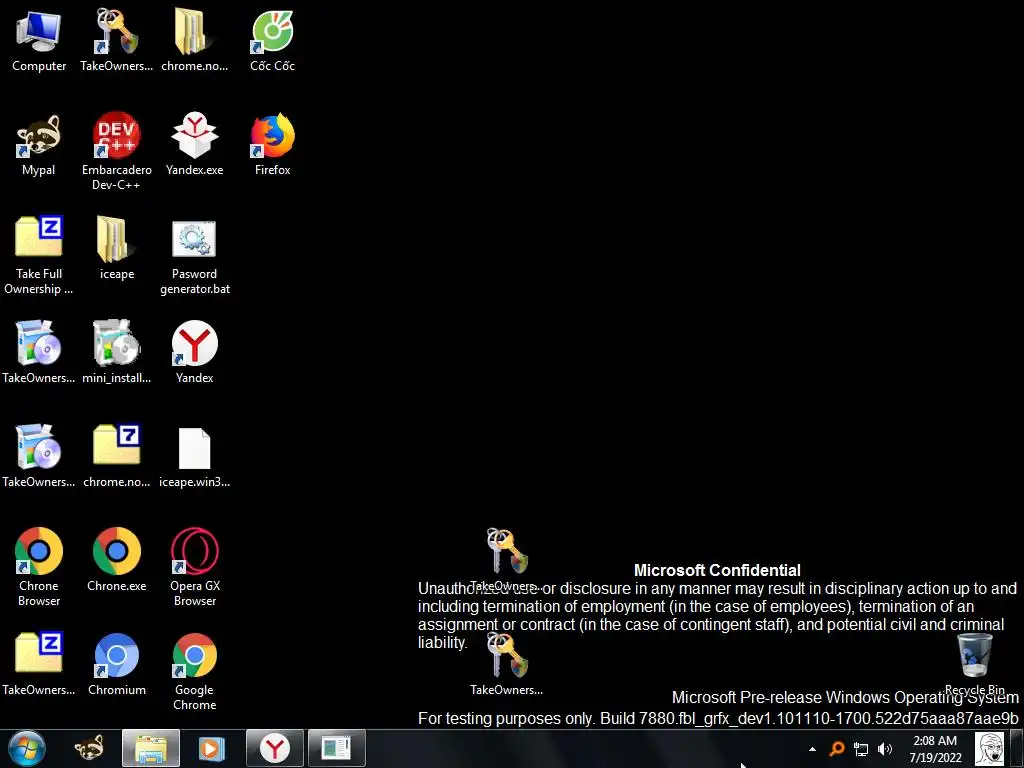
Task: Select the chrome.no 7z archive icon
Action: 116,456
